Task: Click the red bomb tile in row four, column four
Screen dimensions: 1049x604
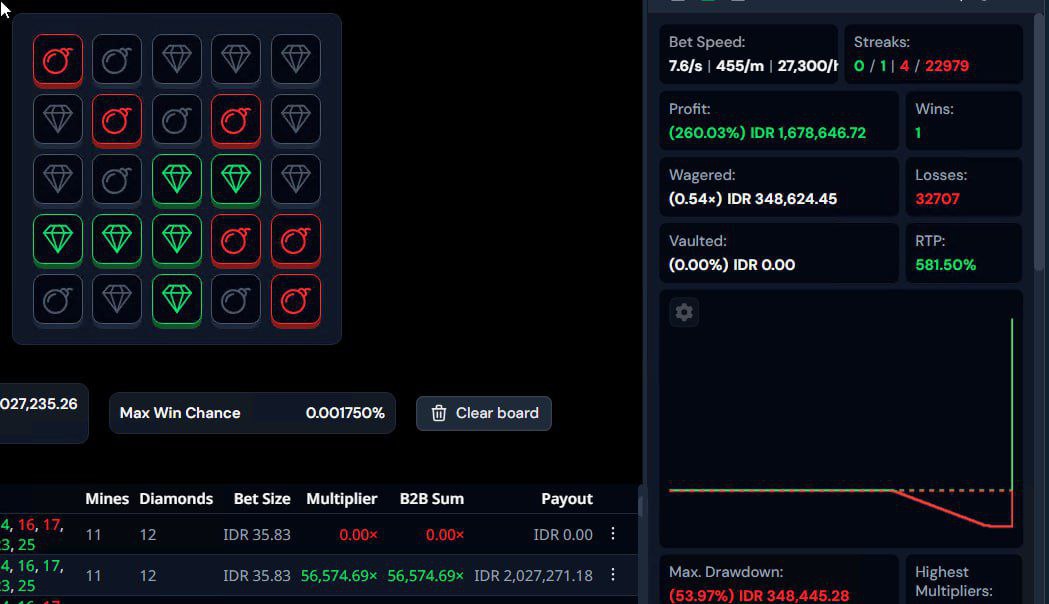Action: pos(235,240)
